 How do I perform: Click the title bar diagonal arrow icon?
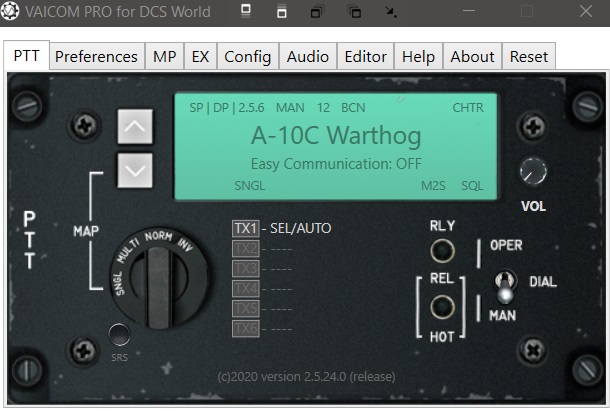(x=391, y=12)
